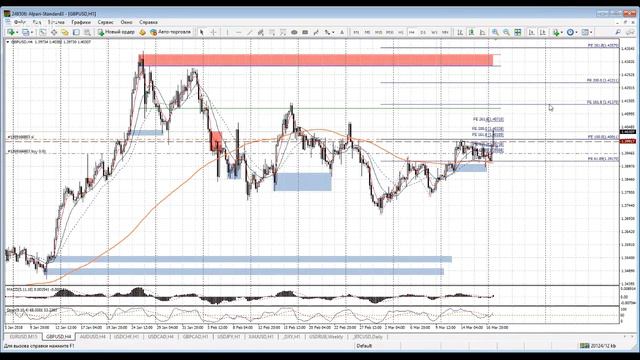The width and height of the screenshot is (640, 360).
Task: Toggle the Navigator folder icon
Action: [65, 32]
